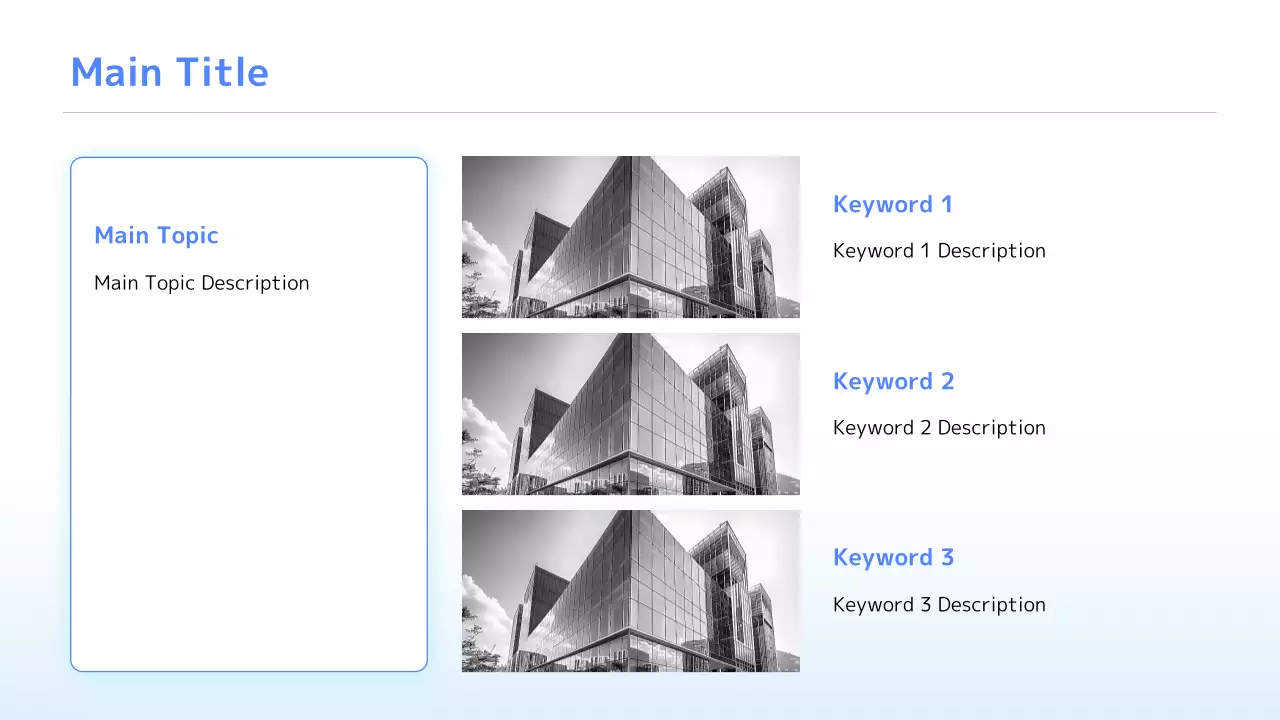Click the Keyword 1 heading
The height and width of the screenshot is (720, 1280).
[892, 205]
